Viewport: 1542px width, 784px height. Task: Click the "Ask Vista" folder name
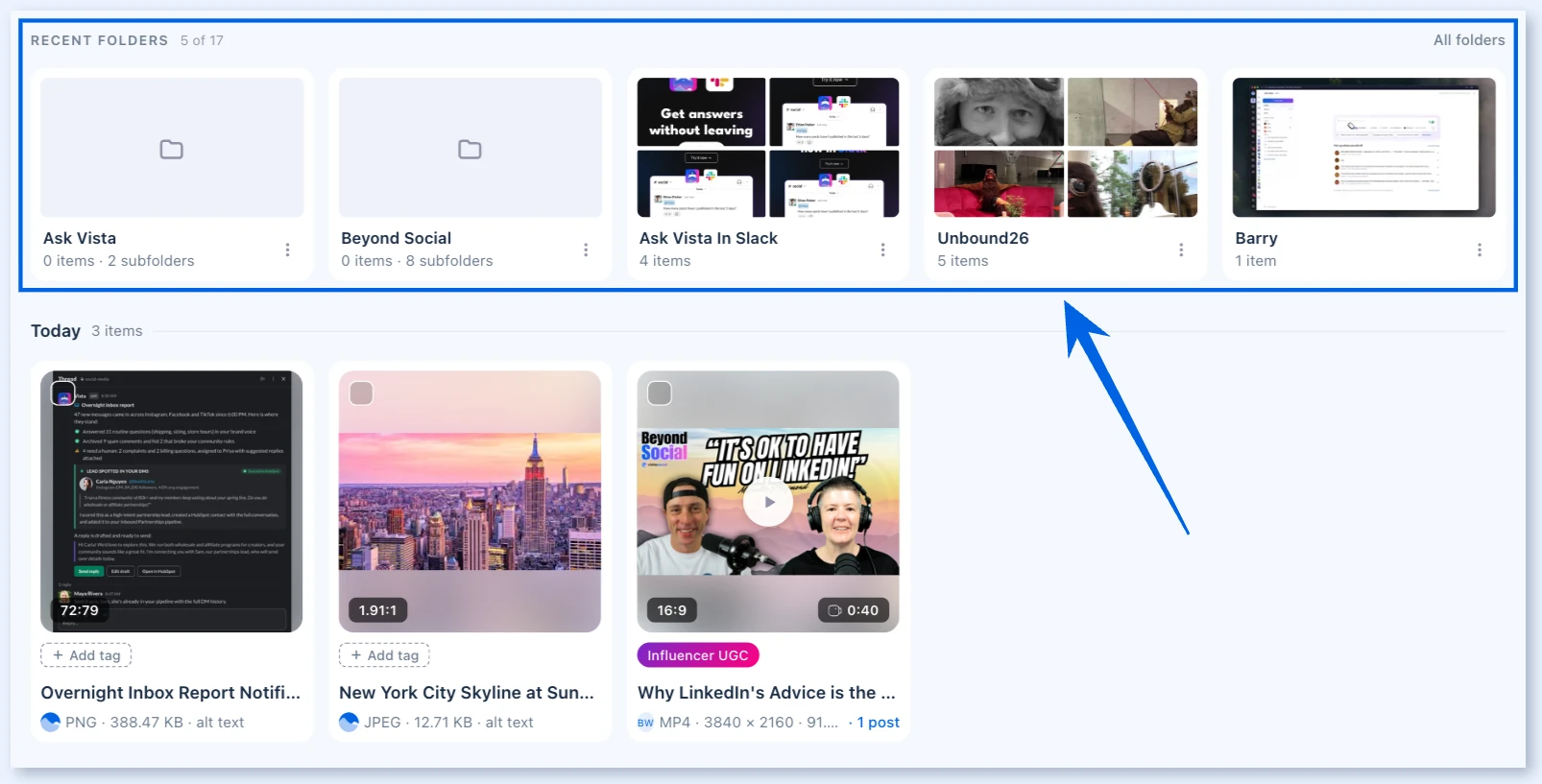pos(80,238)
